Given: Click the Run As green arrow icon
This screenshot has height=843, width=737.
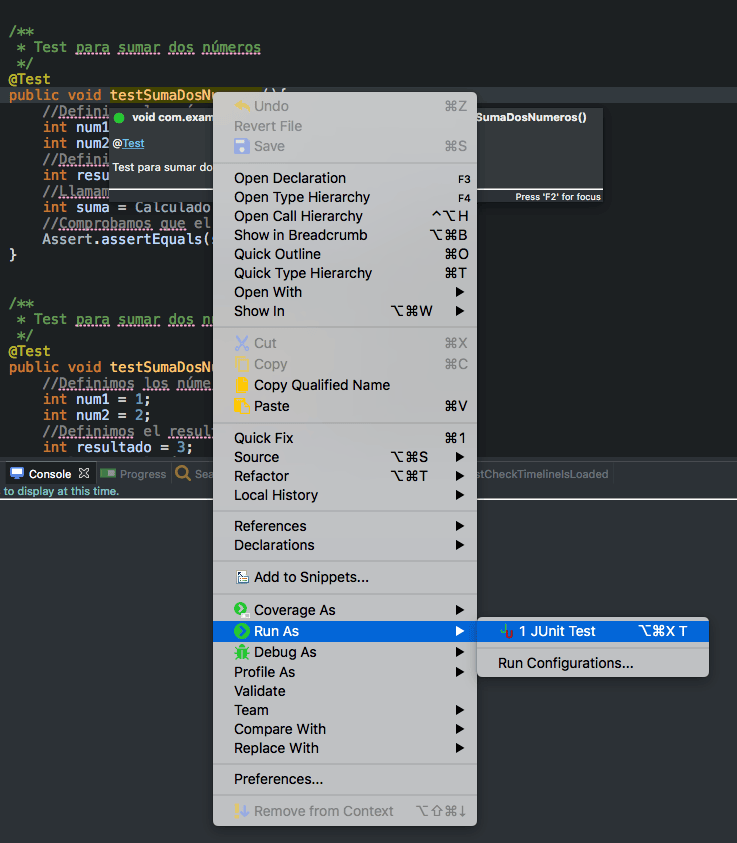Looking at the screenshot, I should coord(241,631).
